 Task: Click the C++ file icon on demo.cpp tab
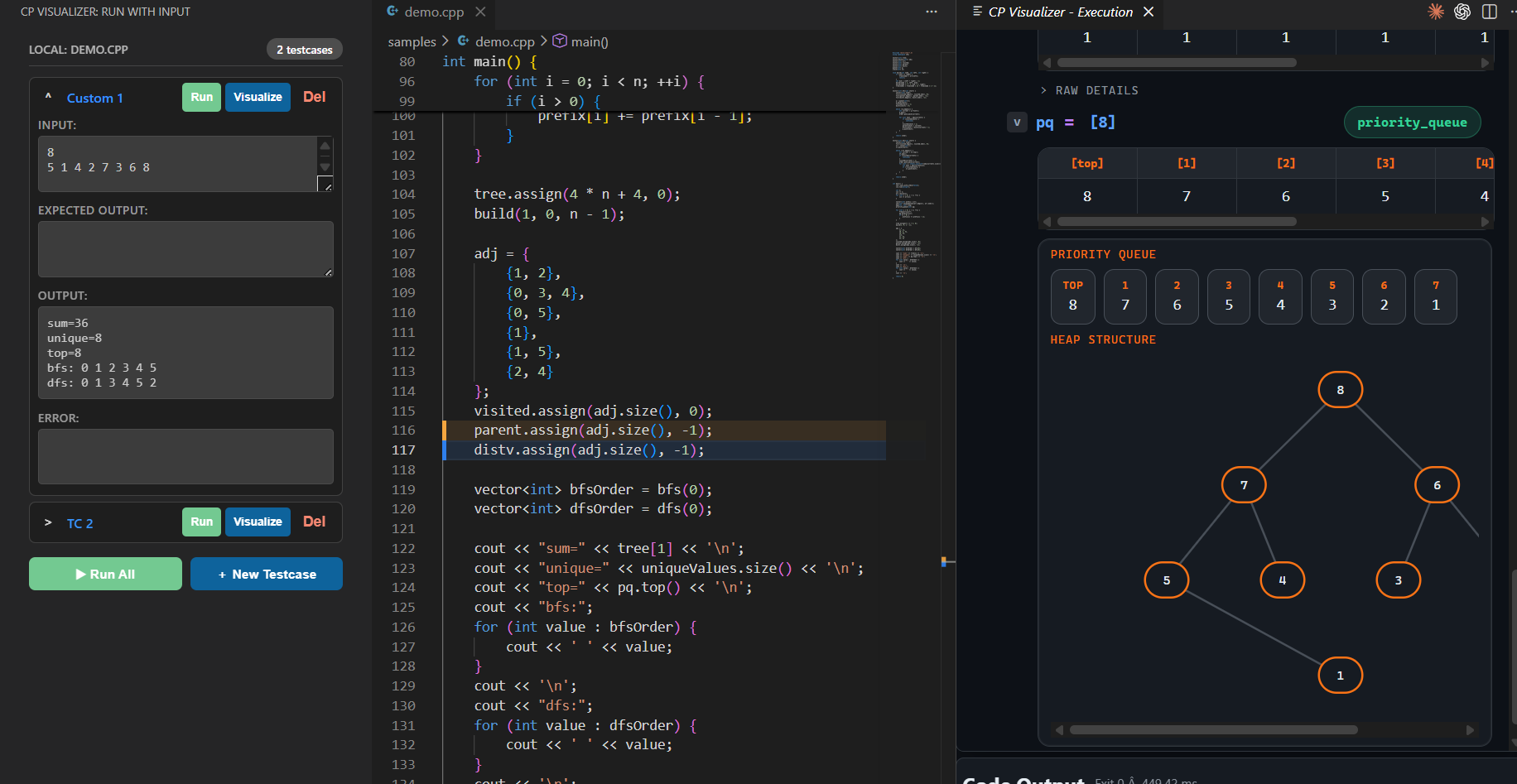point(392,12)
